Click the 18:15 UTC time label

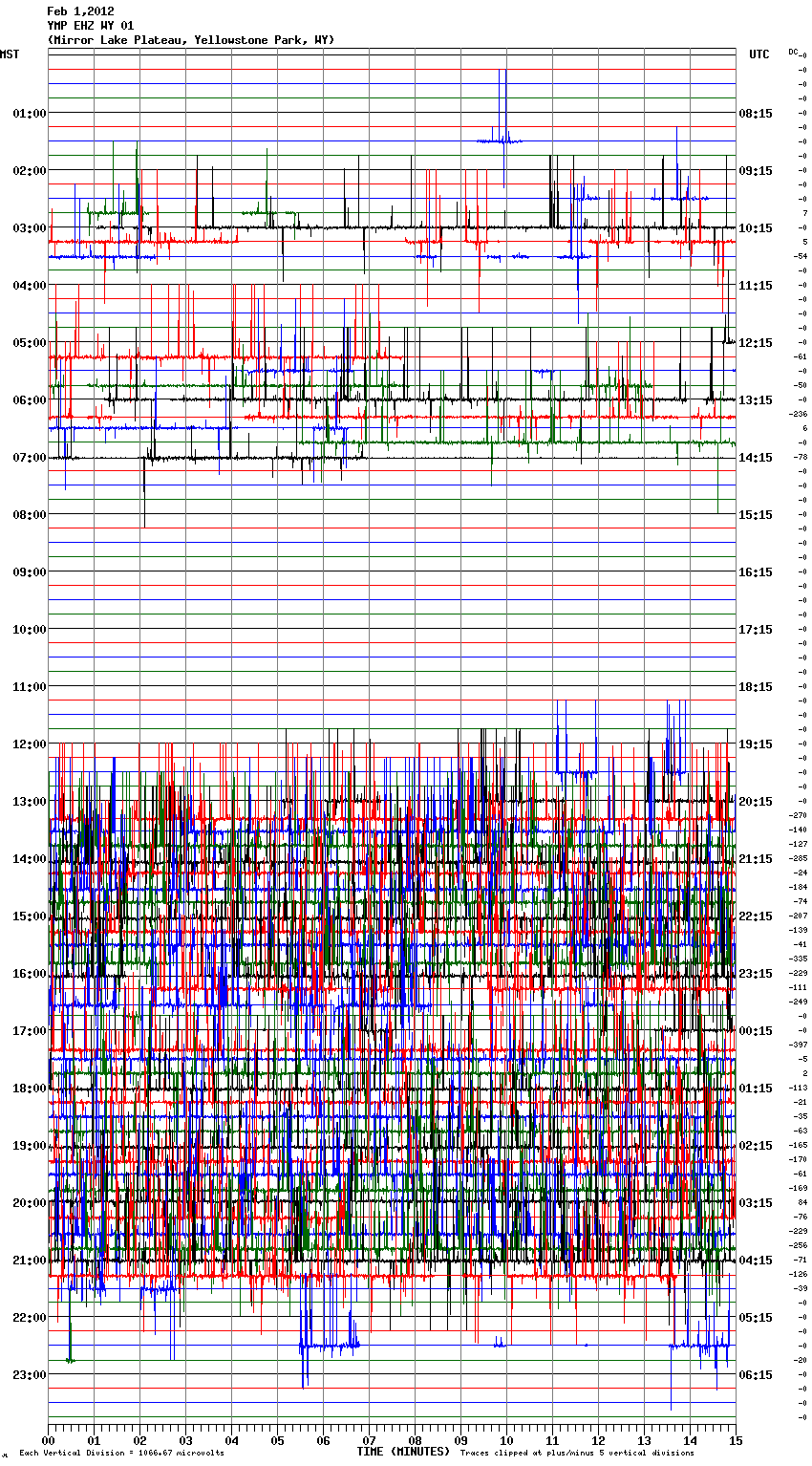click(756, 687)
